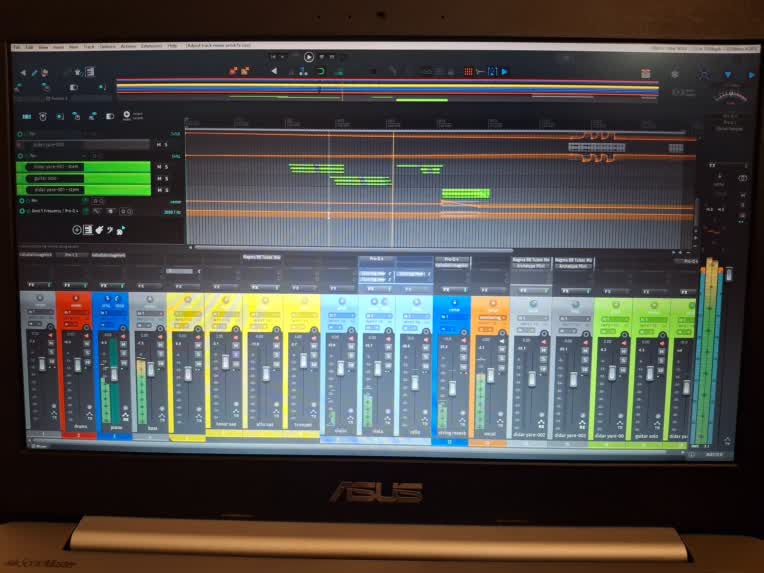Click the red speaker button on the drums strip

click(x=86, y=336)
